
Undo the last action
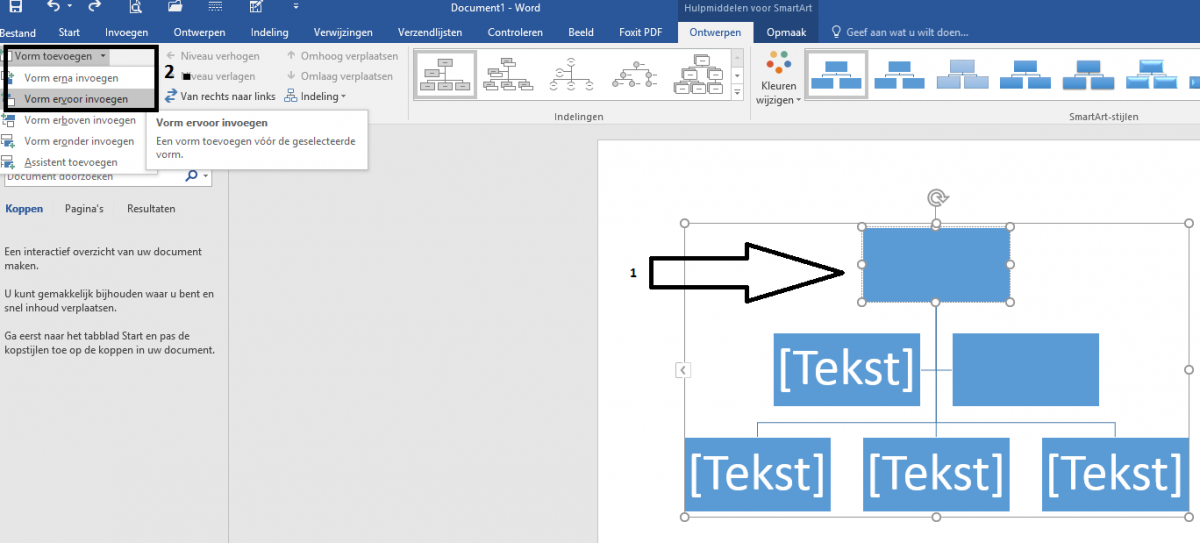click(54, 7)
